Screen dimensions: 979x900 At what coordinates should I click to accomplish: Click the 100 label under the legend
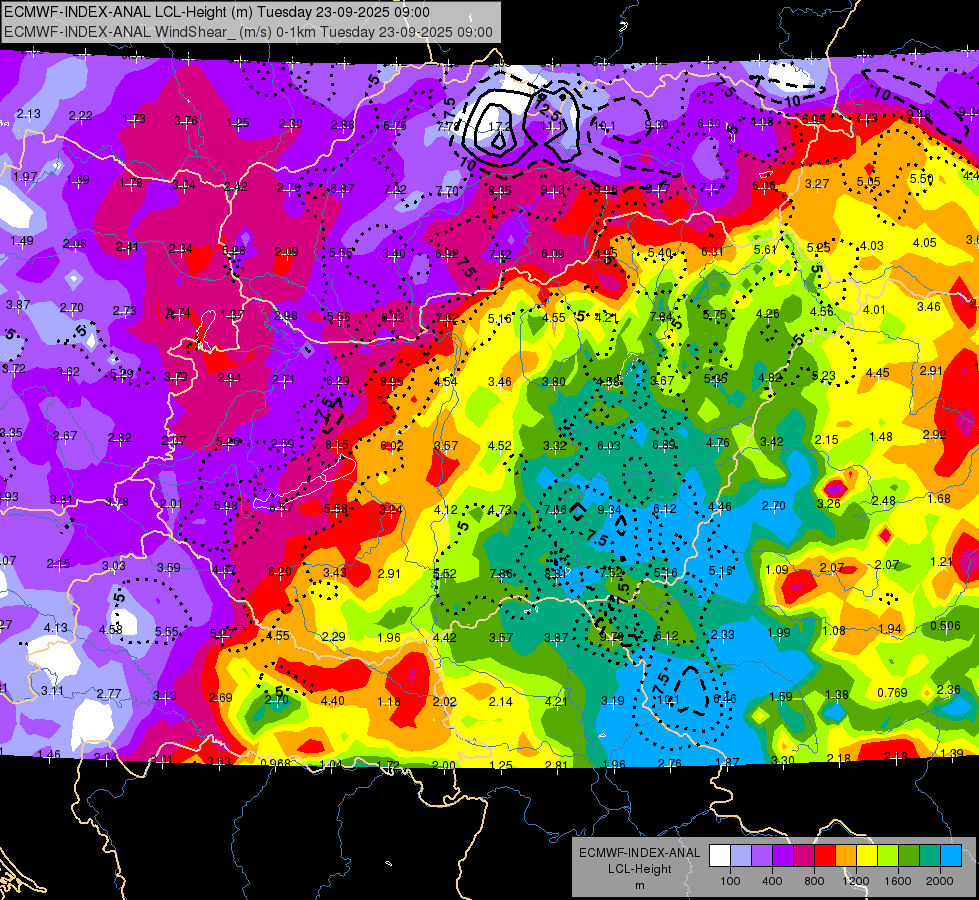pyautogui.click(x=730, y=881)
